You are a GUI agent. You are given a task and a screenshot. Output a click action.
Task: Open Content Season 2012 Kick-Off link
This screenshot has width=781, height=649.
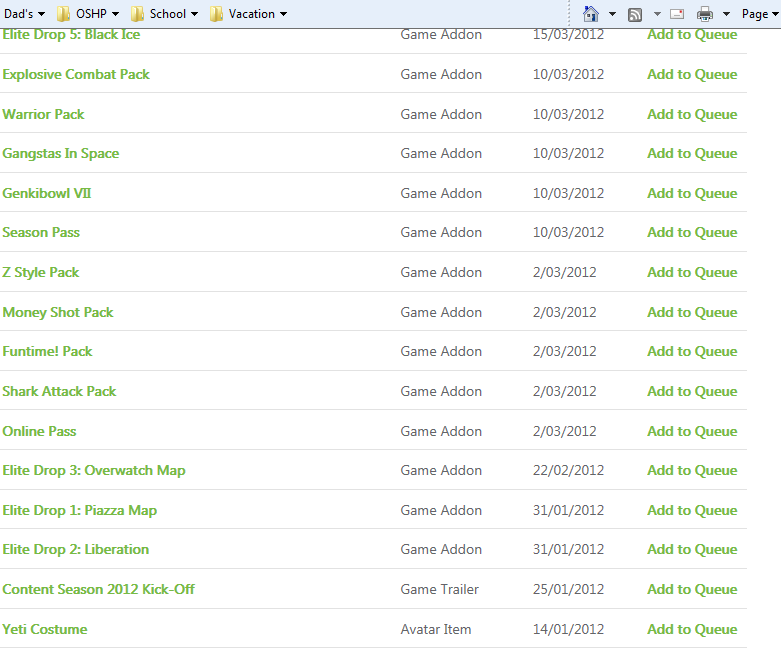click(x=99, y=589)
